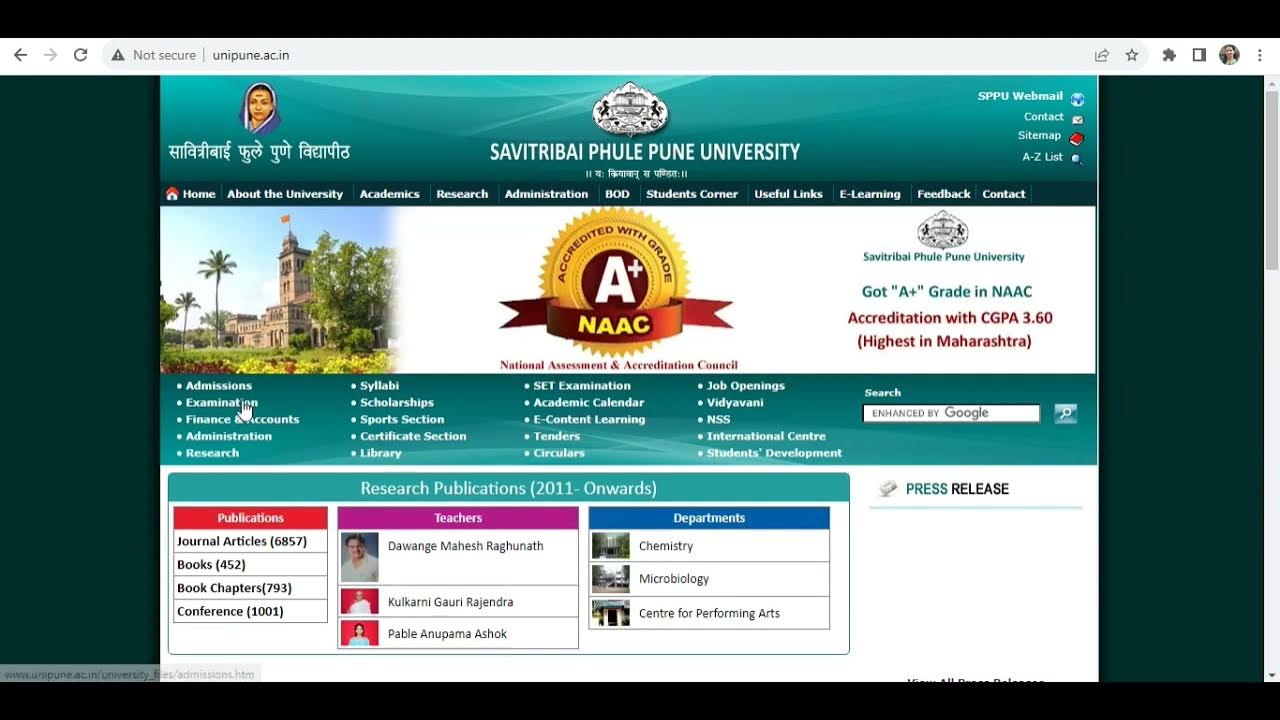Click Pable Anupama Ashok photo
The height and width of the screenshot is (720, 1280).
360,633
